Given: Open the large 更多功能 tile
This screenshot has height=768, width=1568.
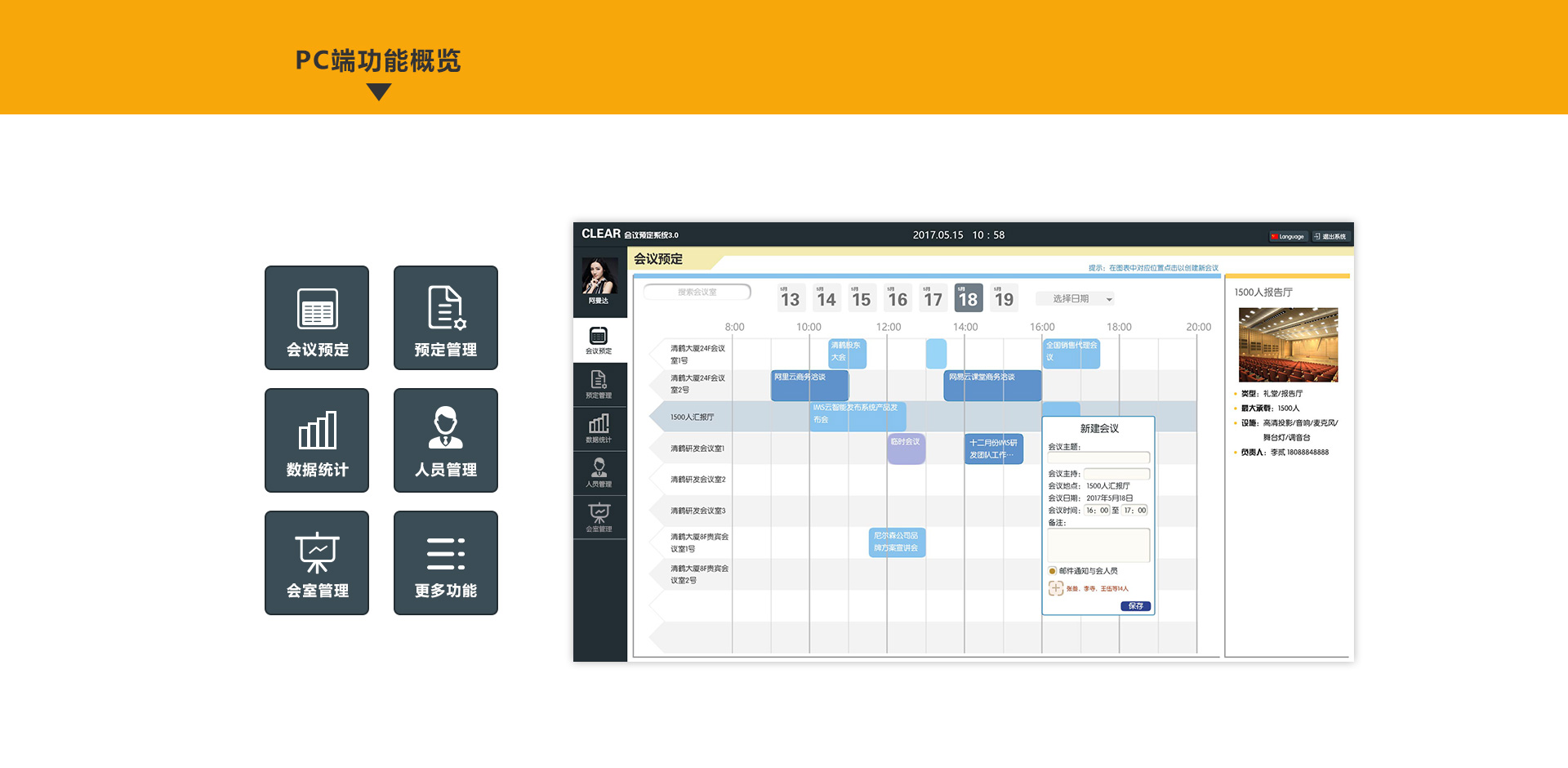Looking at the screenshot, I should [446, 563].
